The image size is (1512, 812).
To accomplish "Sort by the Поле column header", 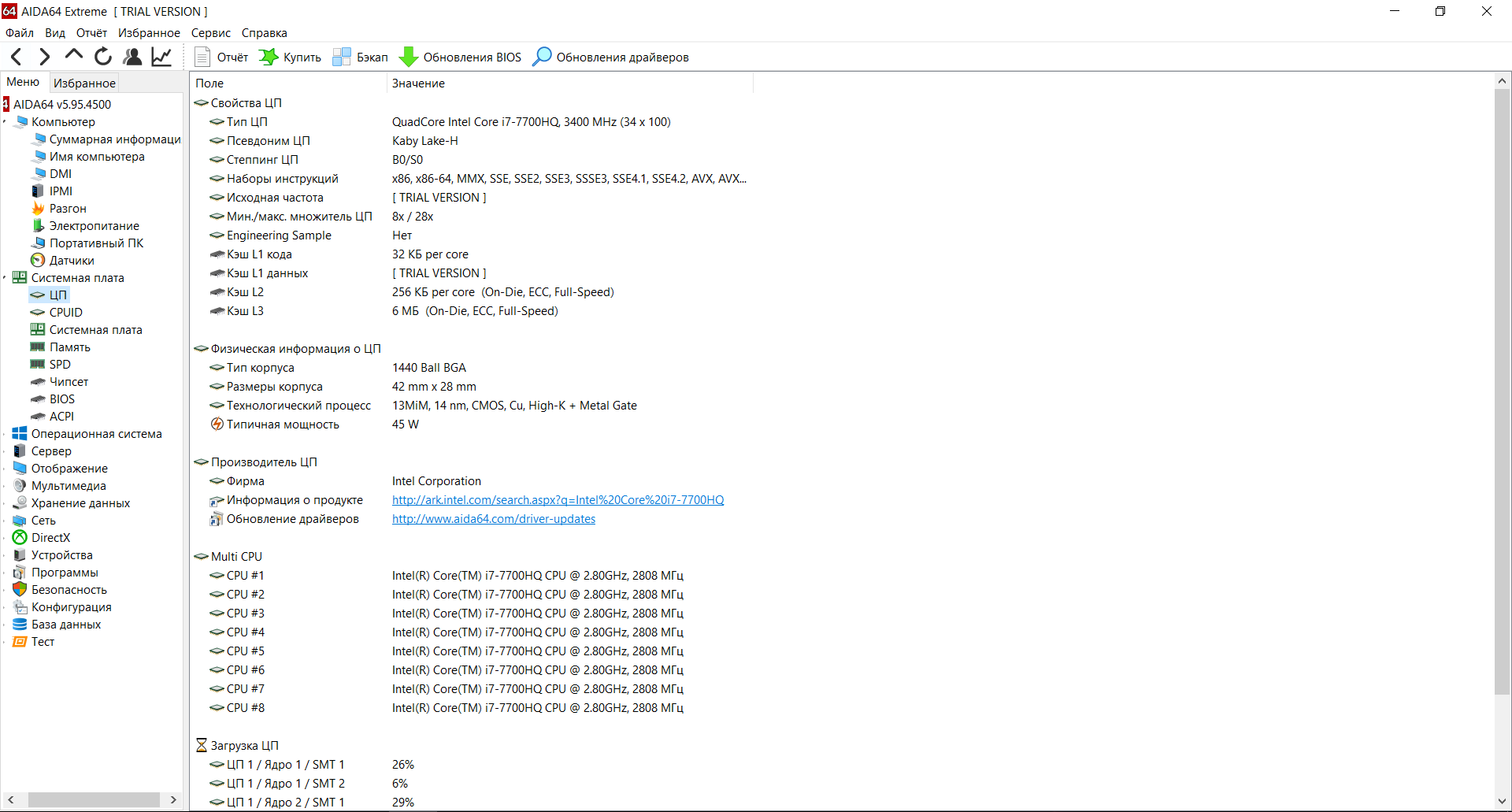I will [x=288, y=83].
